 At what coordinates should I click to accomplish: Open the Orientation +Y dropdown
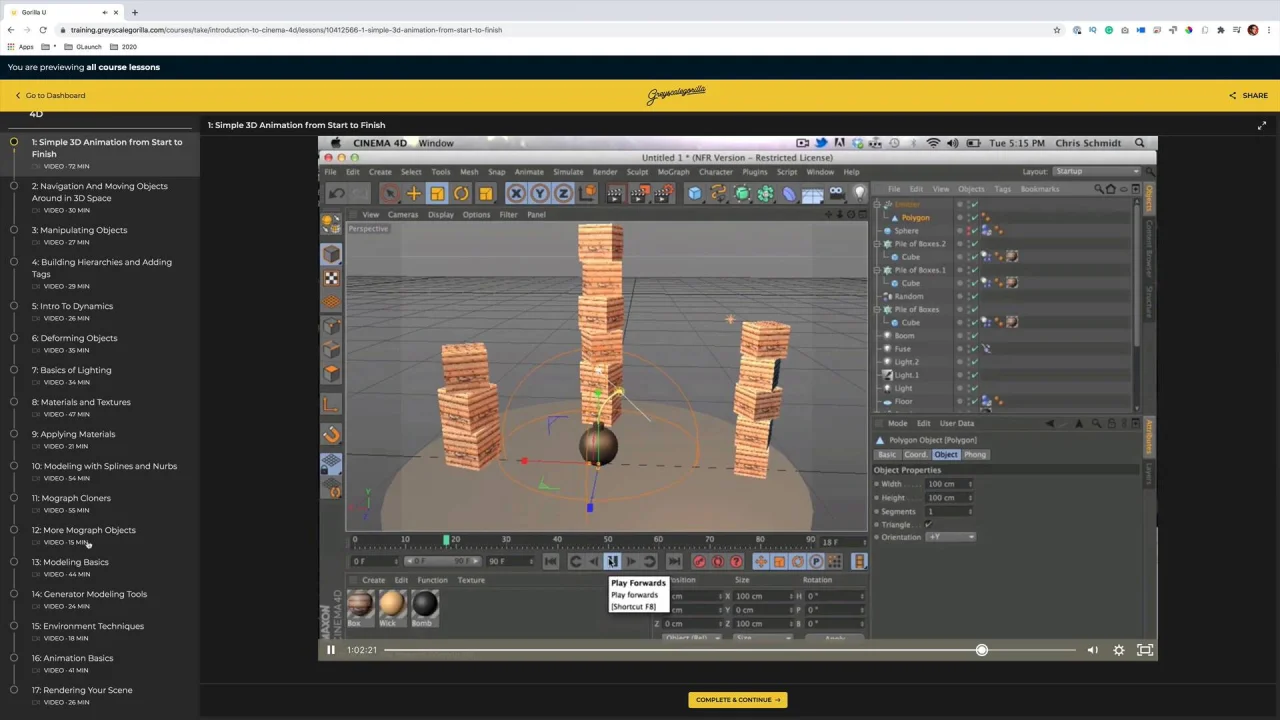(950, 537)
